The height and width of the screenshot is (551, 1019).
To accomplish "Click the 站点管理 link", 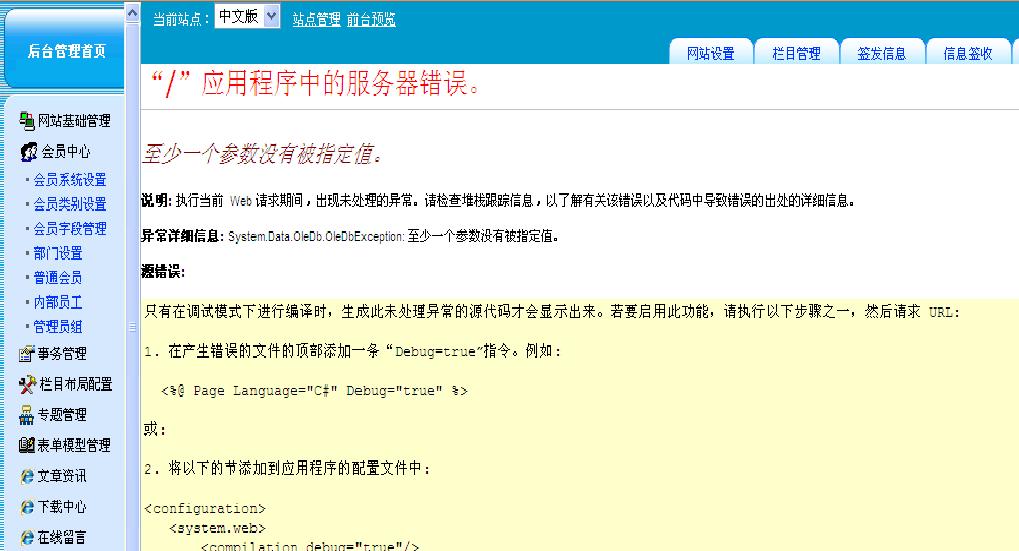I will point(316,19).
